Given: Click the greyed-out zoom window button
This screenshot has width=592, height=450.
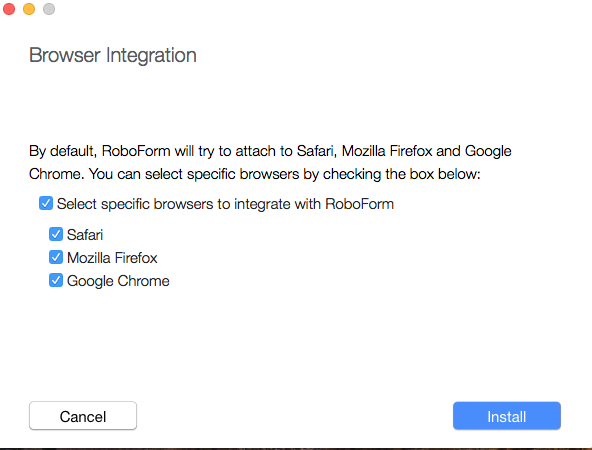Looking at the screenshot, I should coord(49,9).
